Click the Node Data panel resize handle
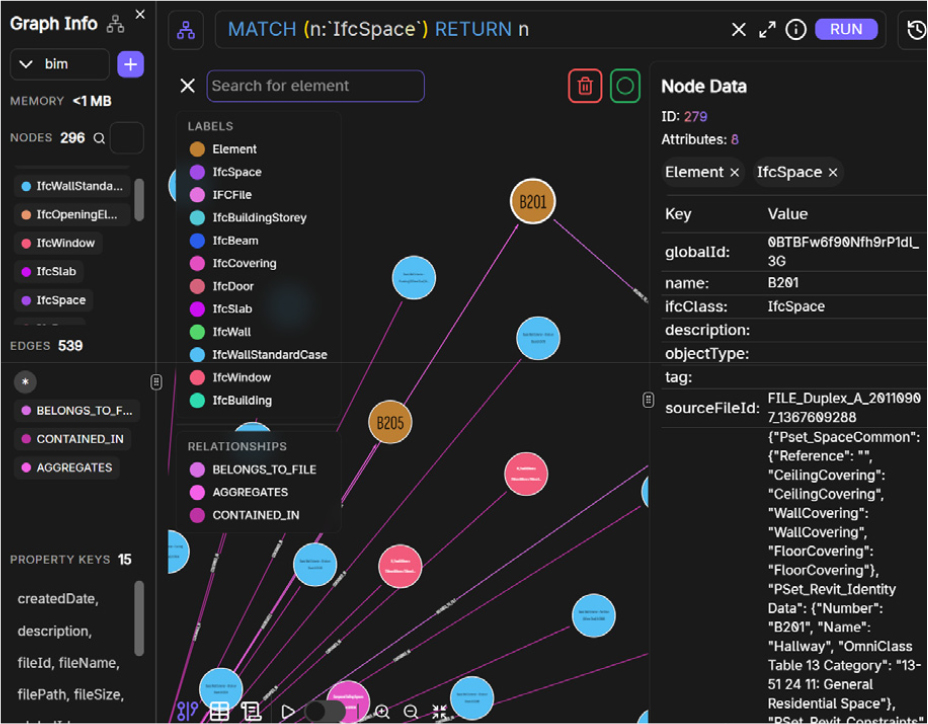Viewport: 928px width, 724px height. (x=648, y=400)
